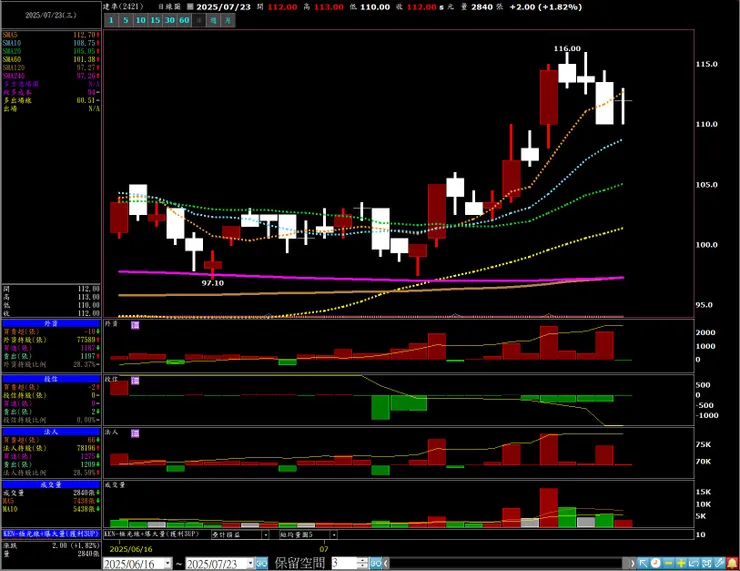Click the SMA20 value 105.05

[86, 51]
